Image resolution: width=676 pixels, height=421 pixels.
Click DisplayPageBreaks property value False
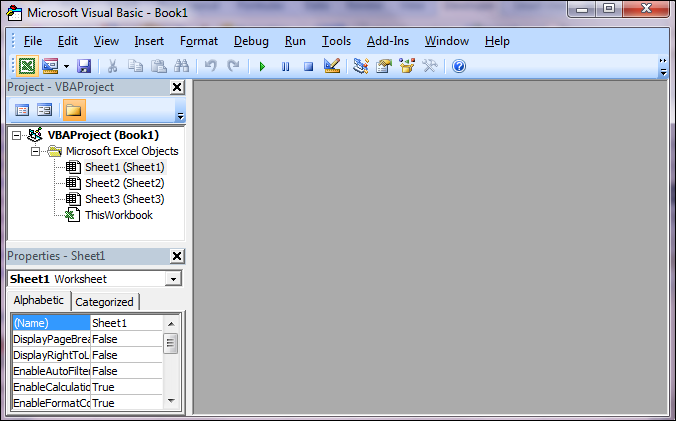click(x=126, y=339)
